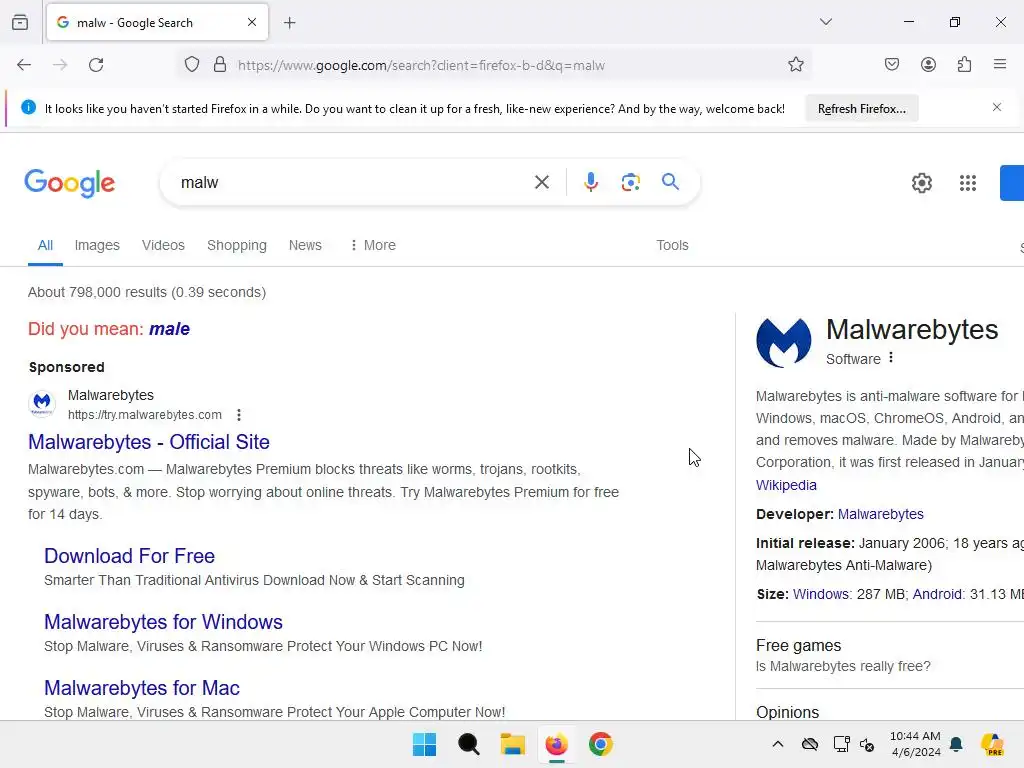The height and width of the screenshot is (768, 1024).
Task: Switch to Videos tab
Action: coord(163,246)
